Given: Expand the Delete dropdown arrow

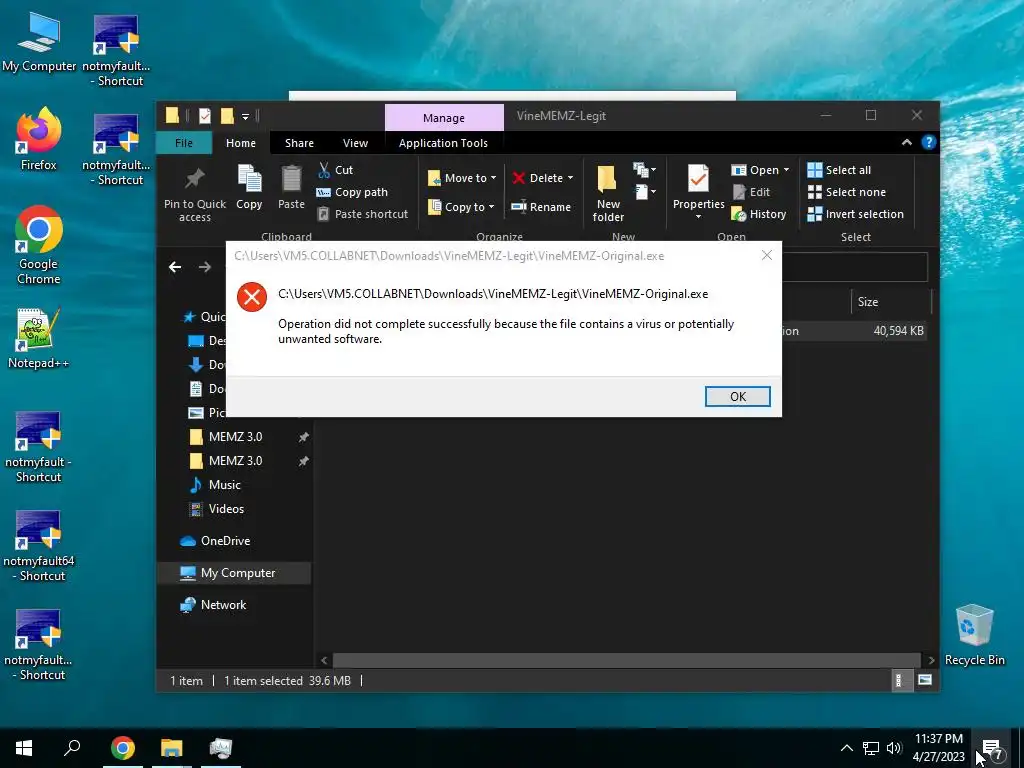Looking at the screenshot, I should [570, 178].
